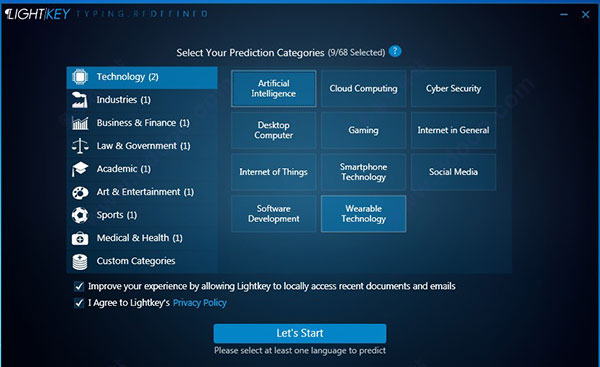The height and width of the screenshot is (367, 600).
Task: Click the Custom Categories stack icon
Action: (80, 262)
